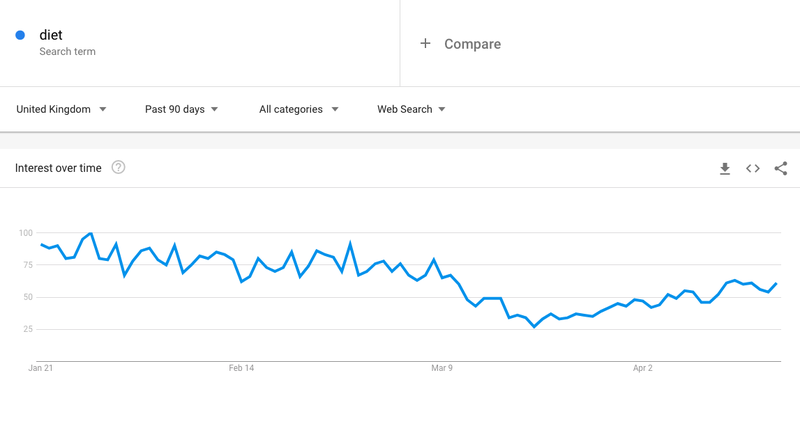Download the Interest over time data

coord(724,168)
